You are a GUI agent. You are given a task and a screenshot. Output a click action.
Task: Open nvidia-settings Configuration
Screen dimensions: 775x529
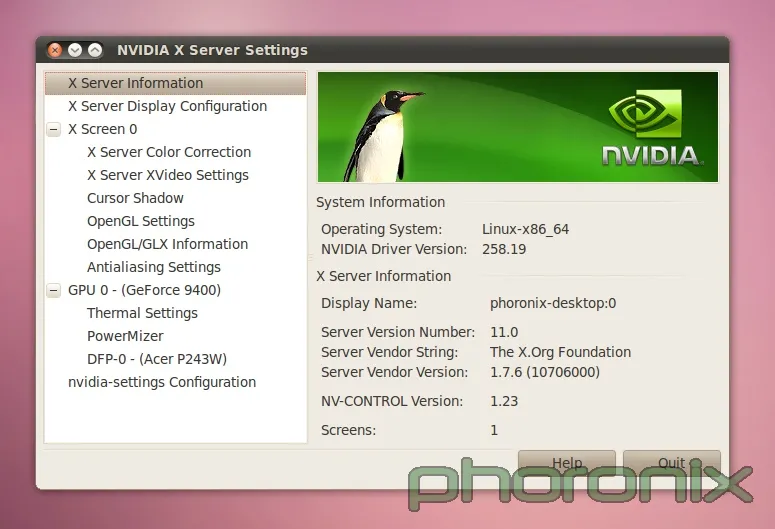point(162,382)
